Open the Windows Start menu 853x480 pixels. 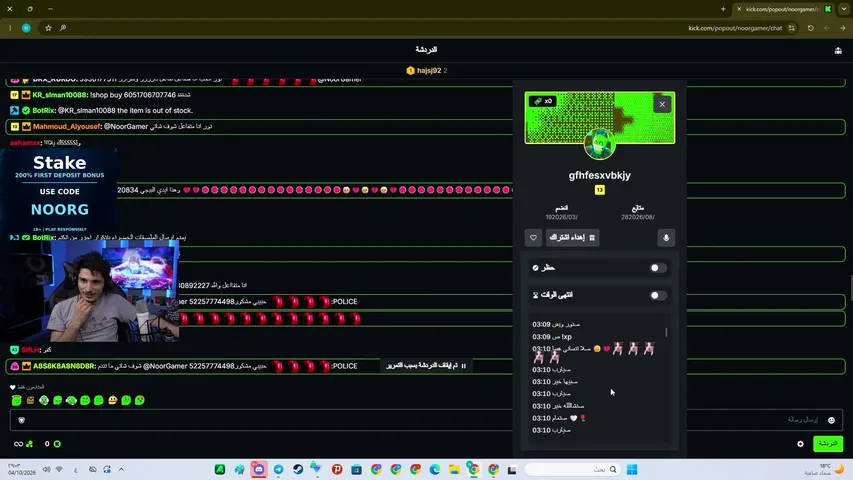point(632,469)
